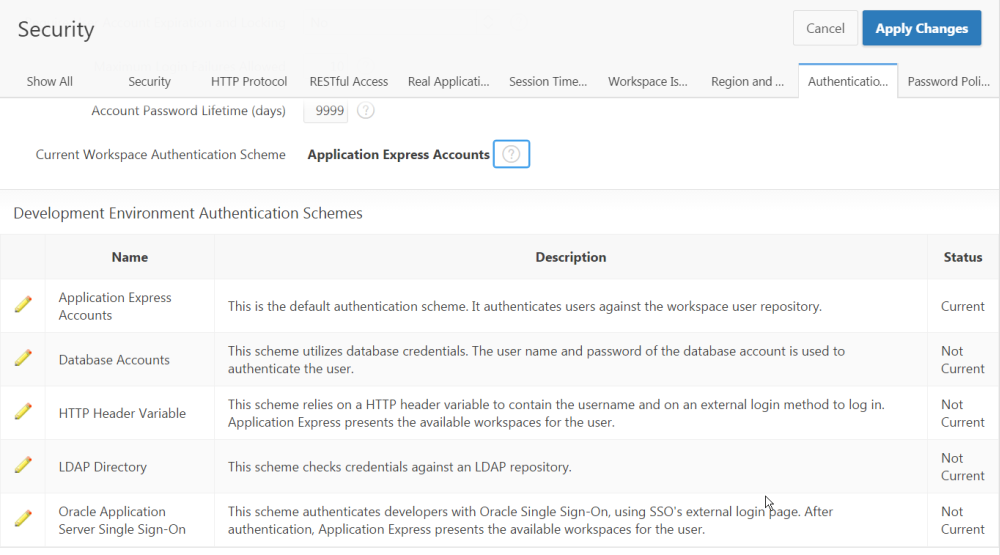1000x555 pixels.
Task: Open the RESTful Access tab
Action: [x=349, y=82]
